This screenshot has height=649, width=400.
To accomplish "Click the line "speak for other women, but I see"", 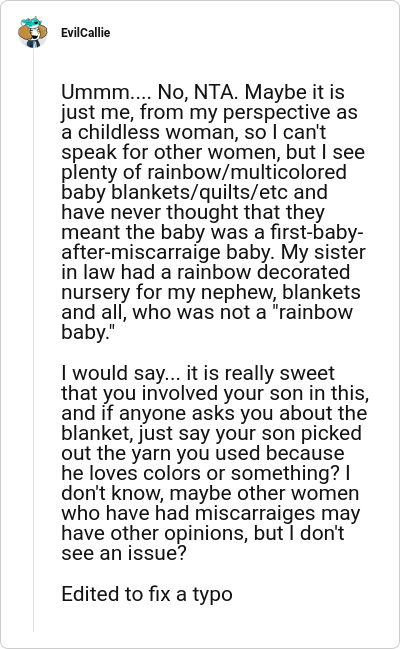I will 213,152.
